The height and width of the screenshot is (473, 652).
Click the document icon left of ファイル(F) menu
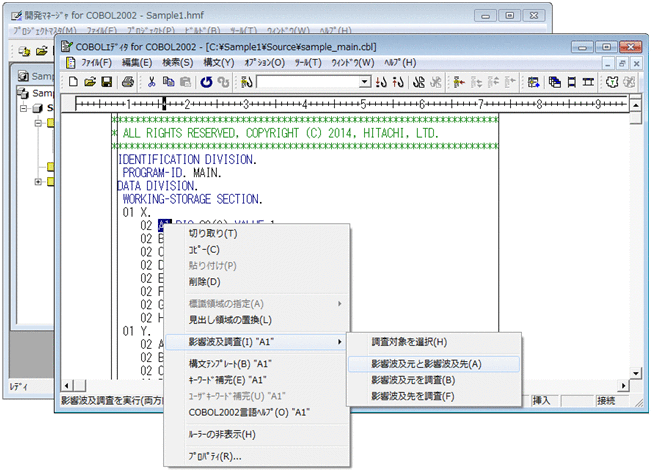[x=71, y=63]
